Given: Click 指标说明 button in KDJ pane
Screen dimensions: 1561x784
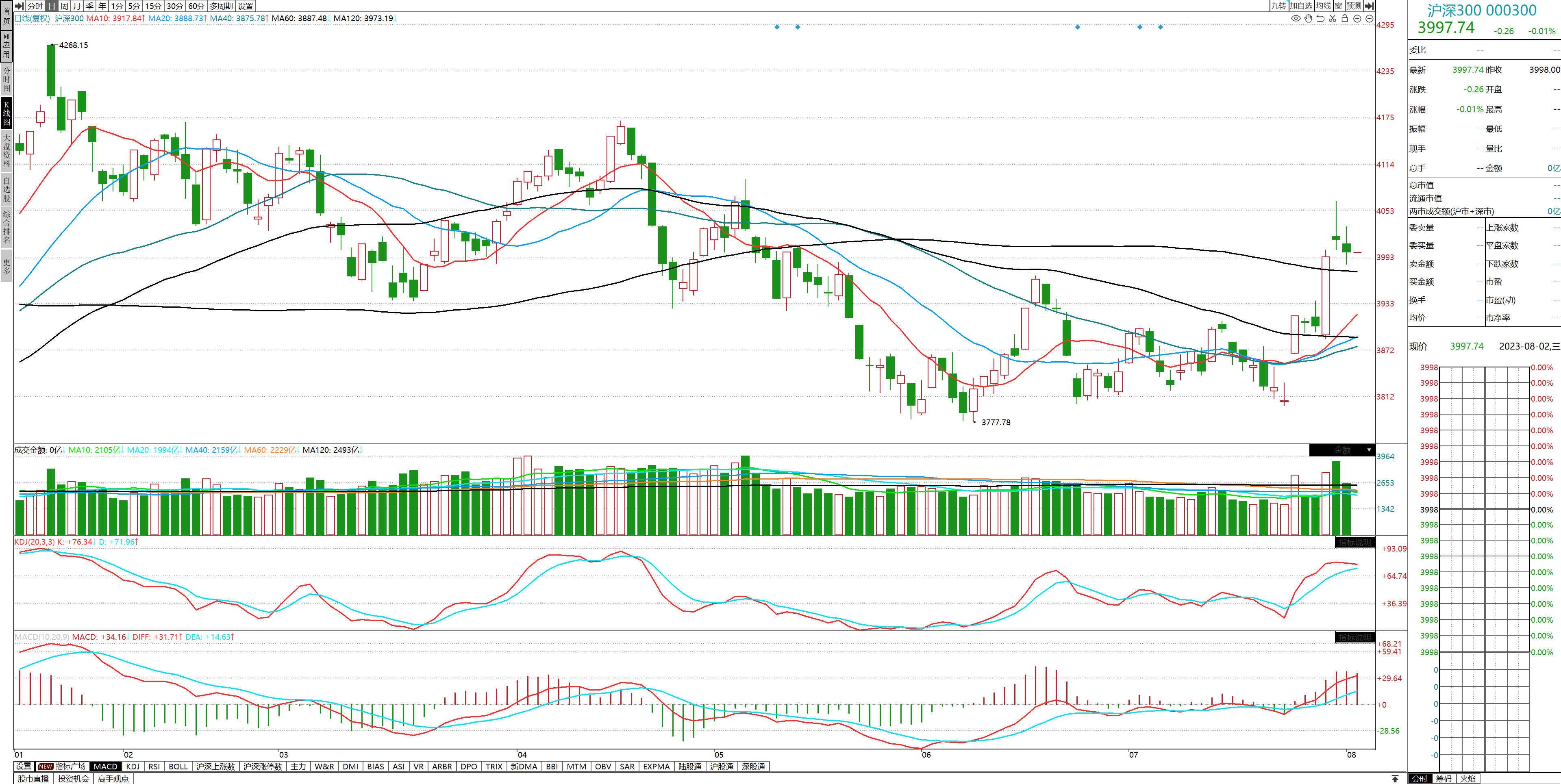Looking at the screenshot, I should 1355,542.
